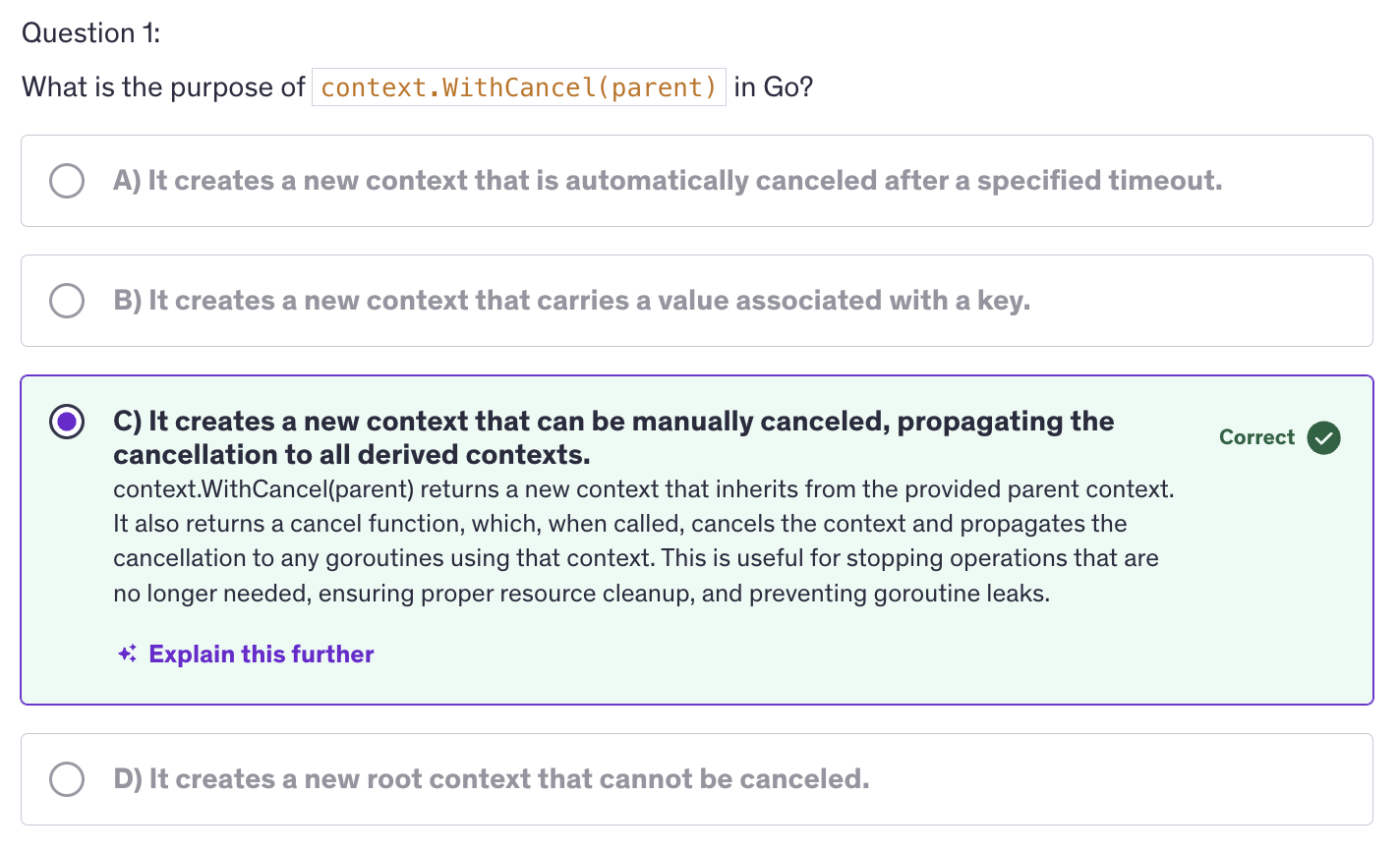Choose option B's radio button
This screenshot has height=853, width=1400.
67,301
